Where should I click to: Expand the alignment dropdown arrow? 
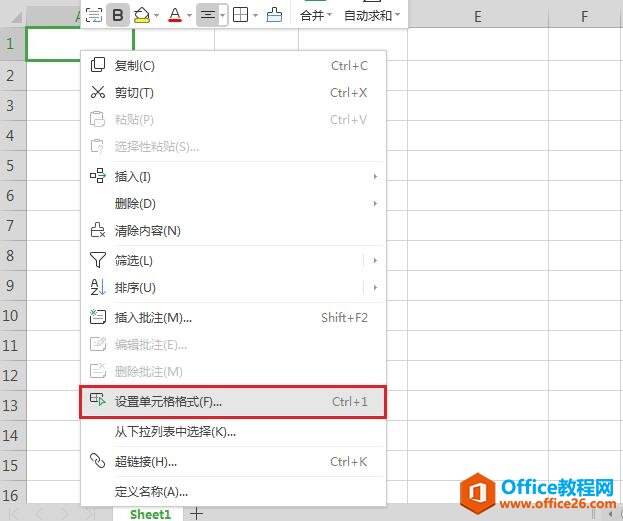coord(223,15)
